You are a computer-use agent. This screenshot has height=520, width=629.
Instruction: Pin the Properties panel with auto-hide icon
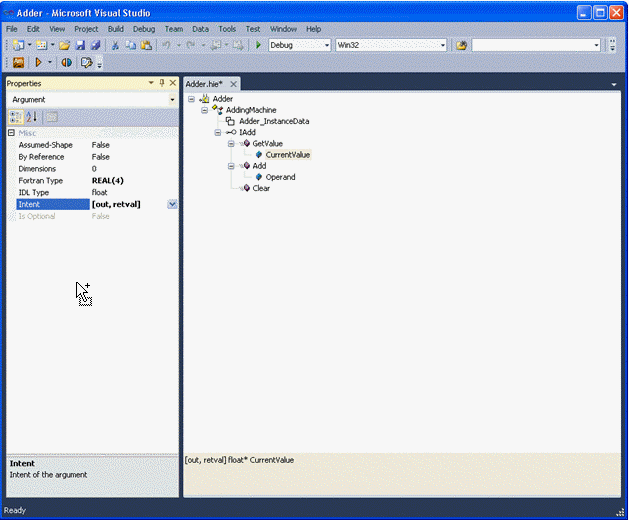162,83
